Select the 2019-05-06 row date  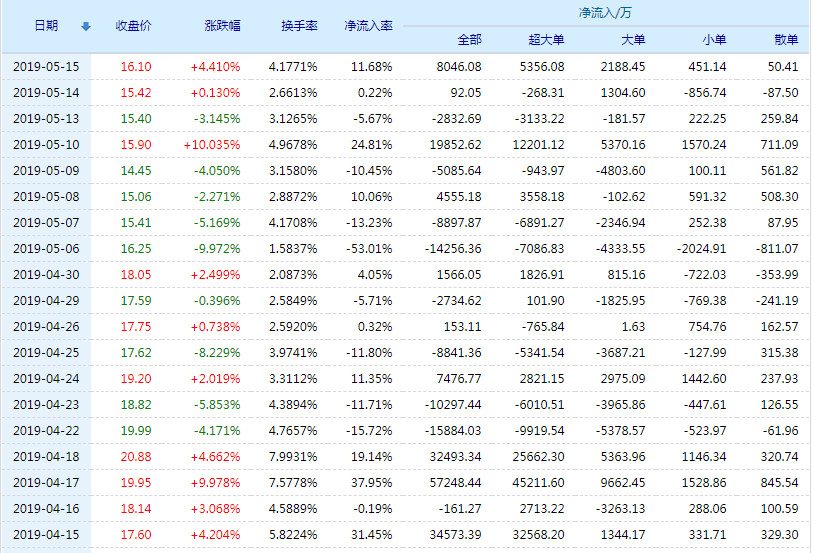pos(46,249)
